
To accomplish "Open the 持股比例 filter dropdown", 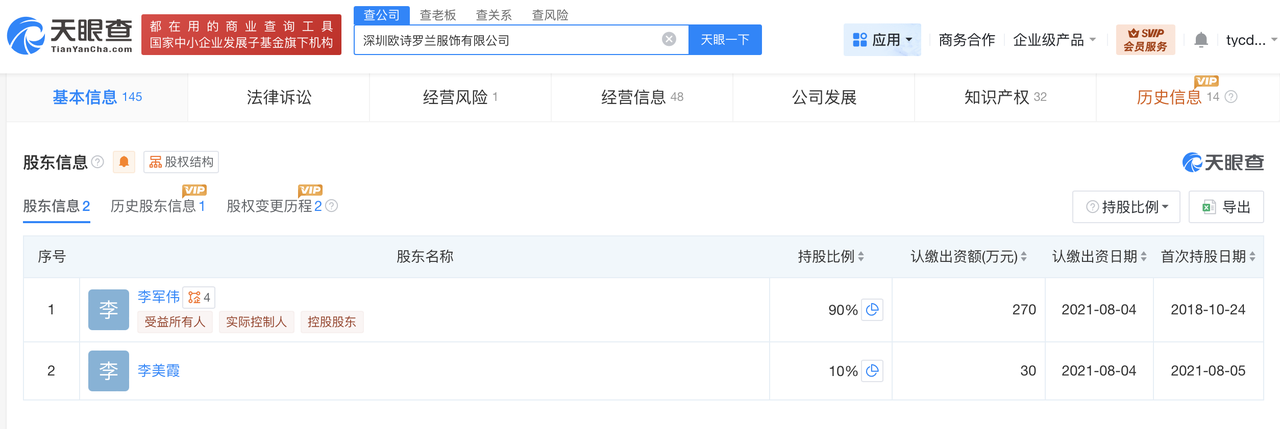I will tap(1126, 207).
